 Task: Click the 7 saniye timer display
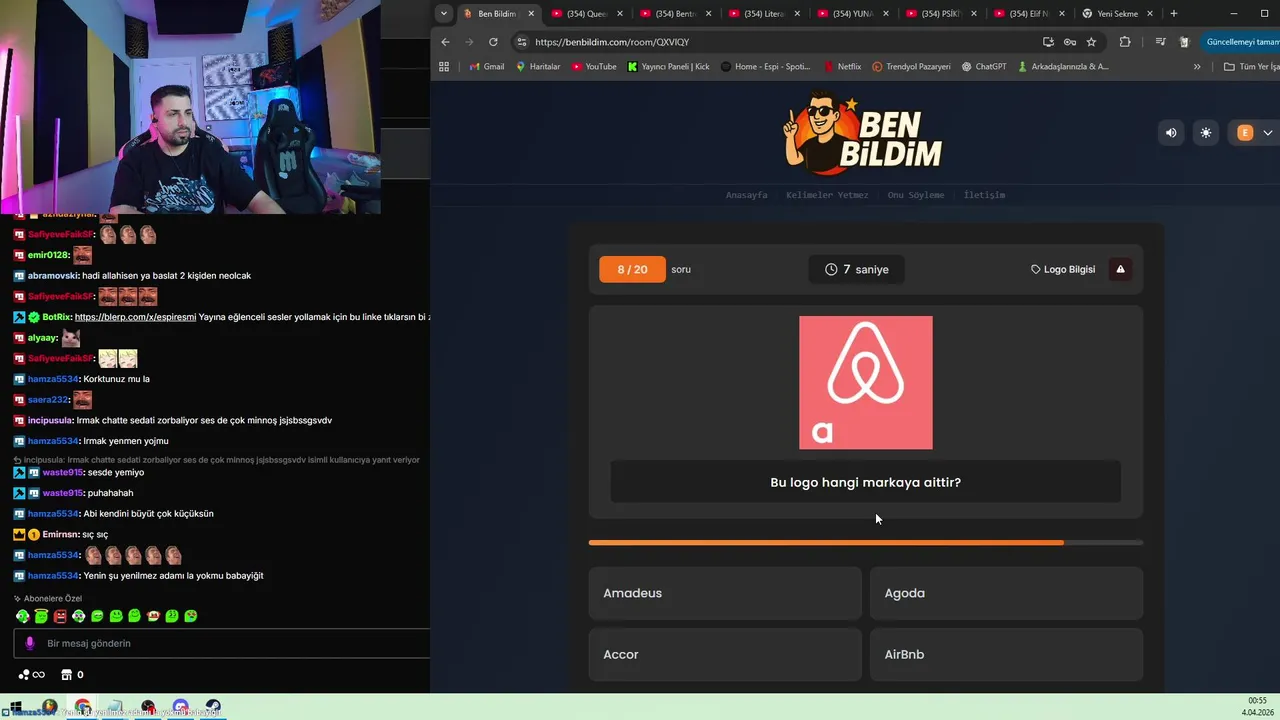pos(857,269)
